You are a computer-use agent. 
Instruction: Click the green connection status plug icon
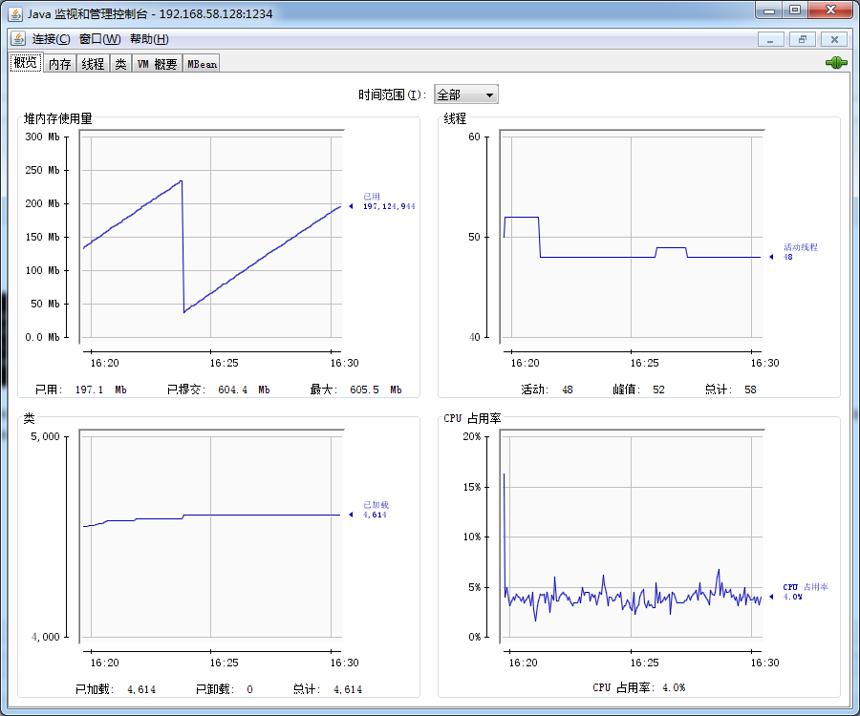[x=836, y=63]
